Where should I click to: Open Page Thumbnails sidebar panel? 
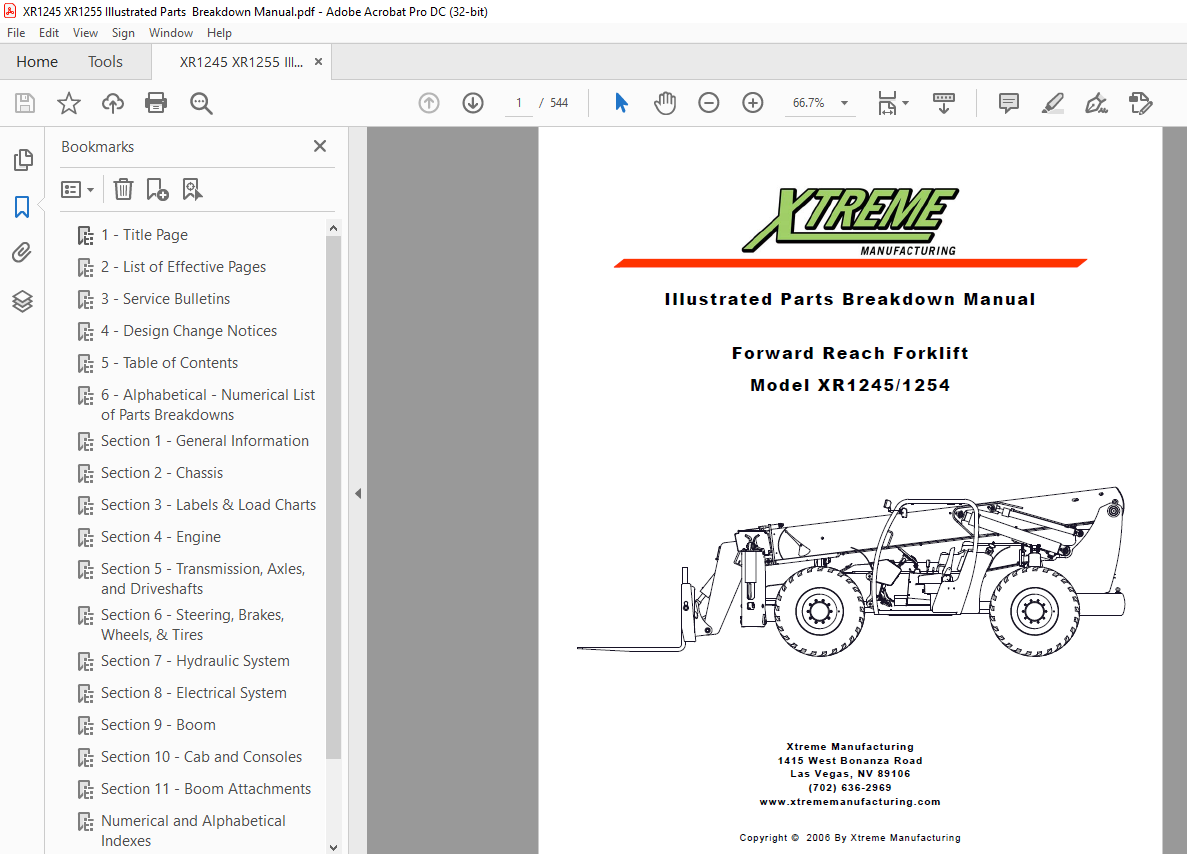coord(23,160)
